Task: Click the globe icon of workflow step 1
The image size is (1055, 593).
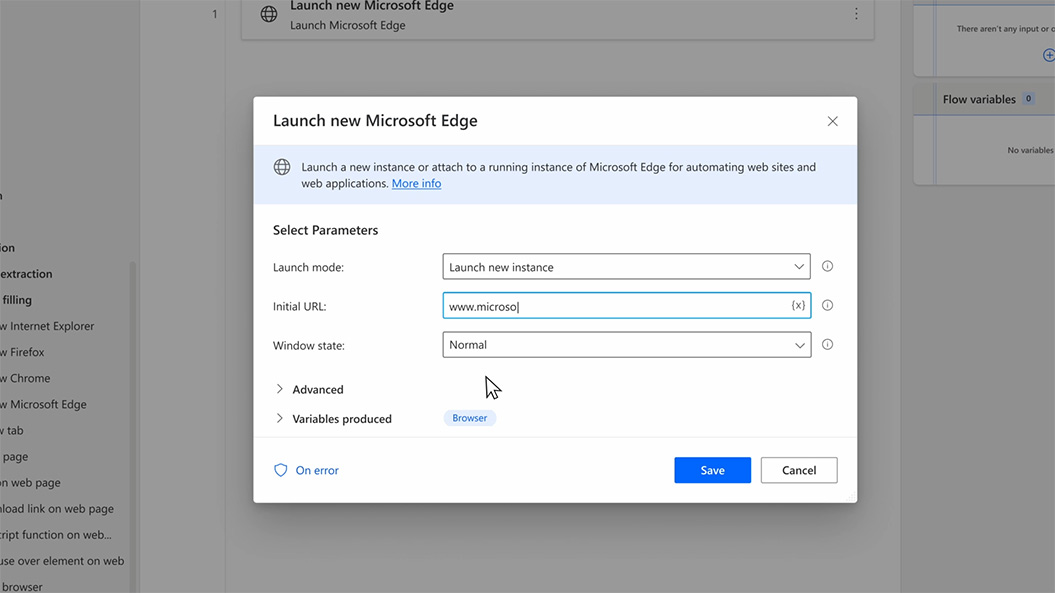Action: (268, 14)
